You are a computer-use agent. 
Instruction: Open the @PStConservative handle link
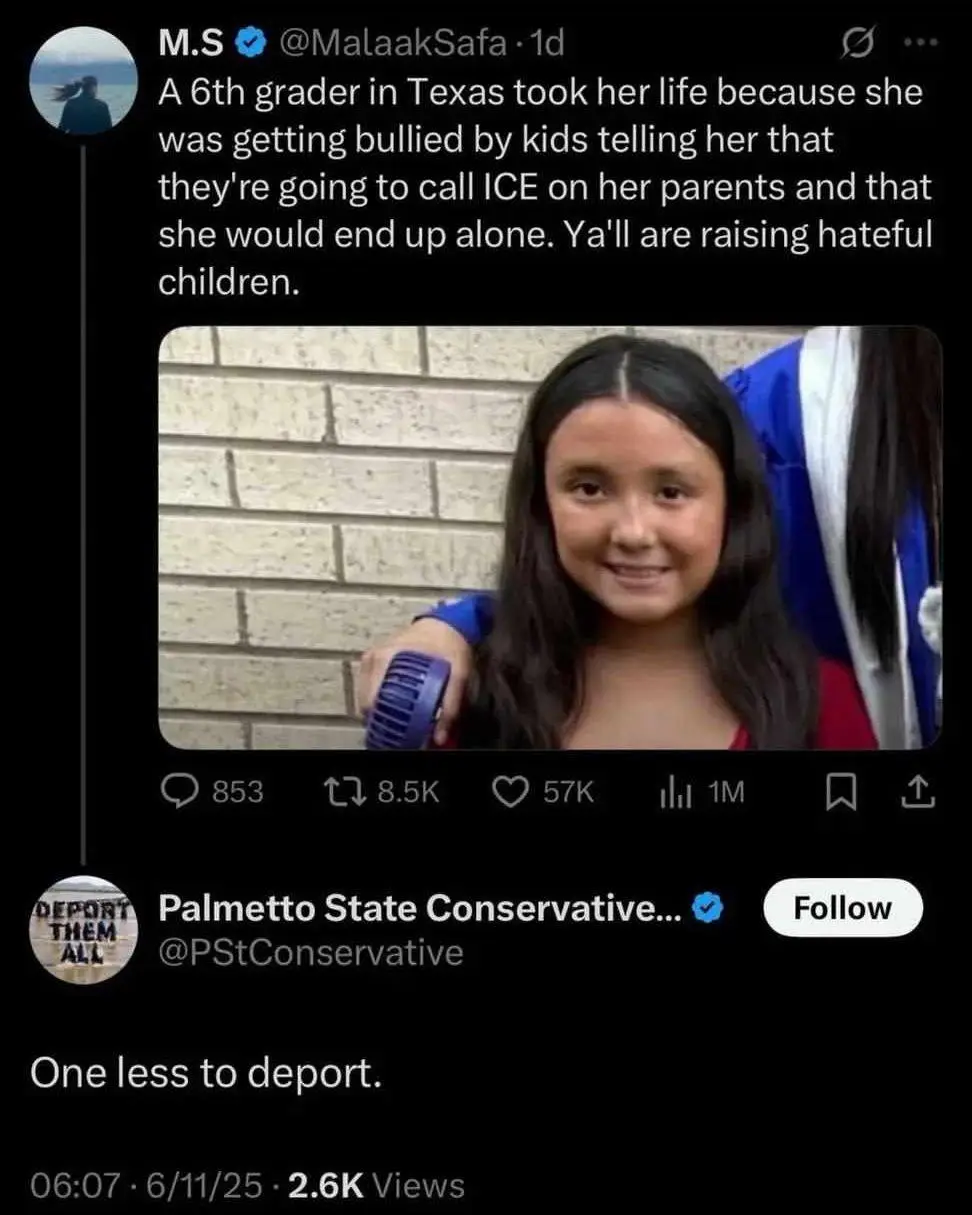tap(311, 953)
